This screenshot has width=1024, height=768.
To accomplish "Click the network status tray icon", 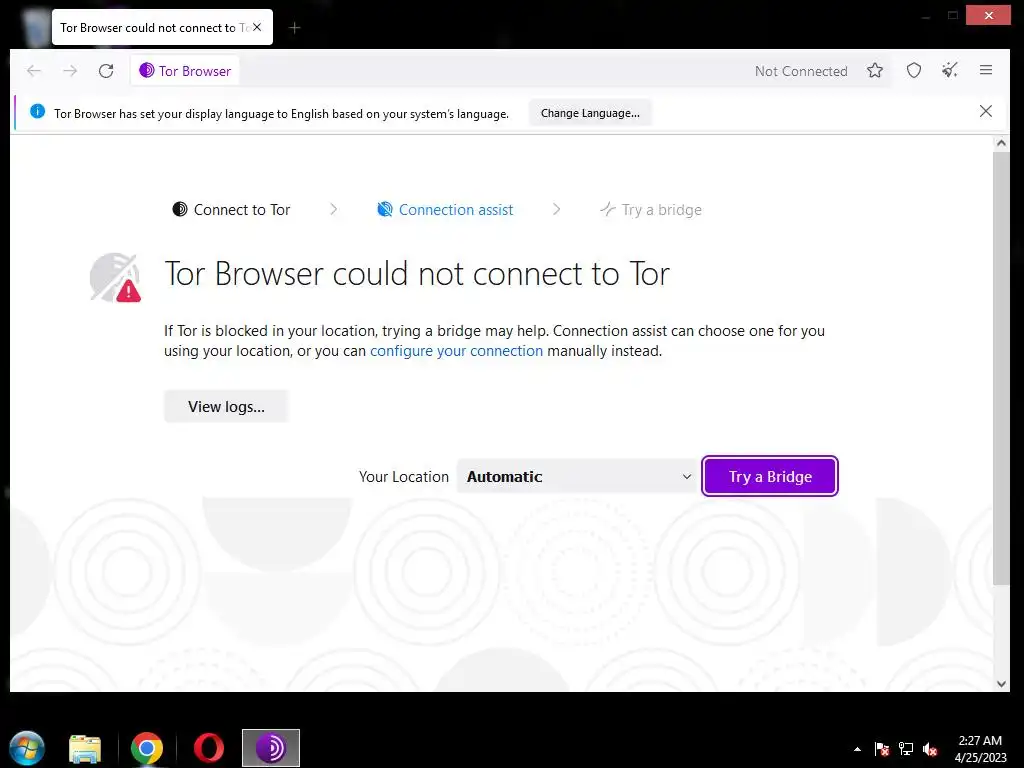I will click(x=906, y=749).
